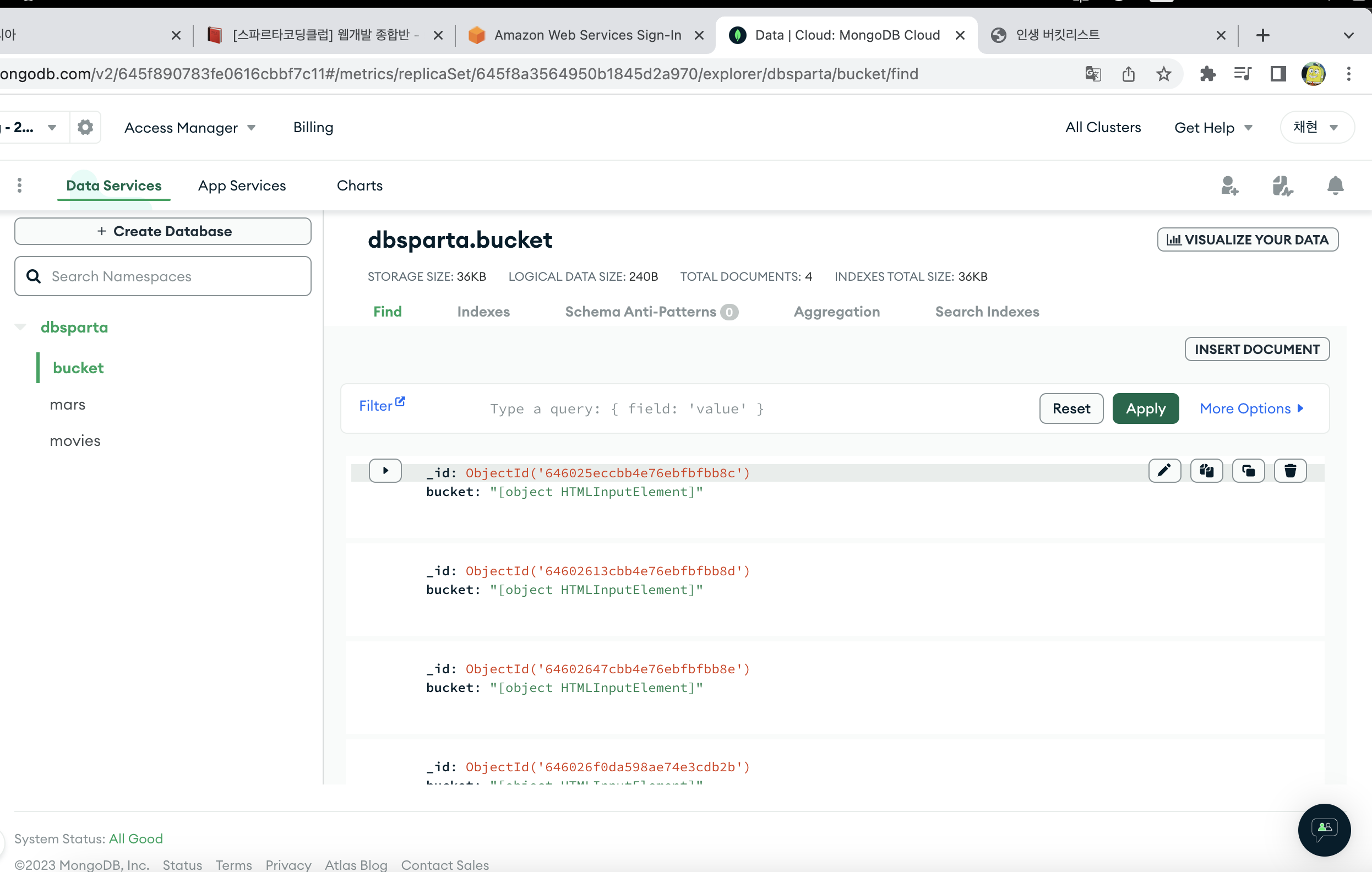Open the Get Help dropdown
Image resolution: width=1372 pixels, height=872 pixels.
tap(1213, 128)
